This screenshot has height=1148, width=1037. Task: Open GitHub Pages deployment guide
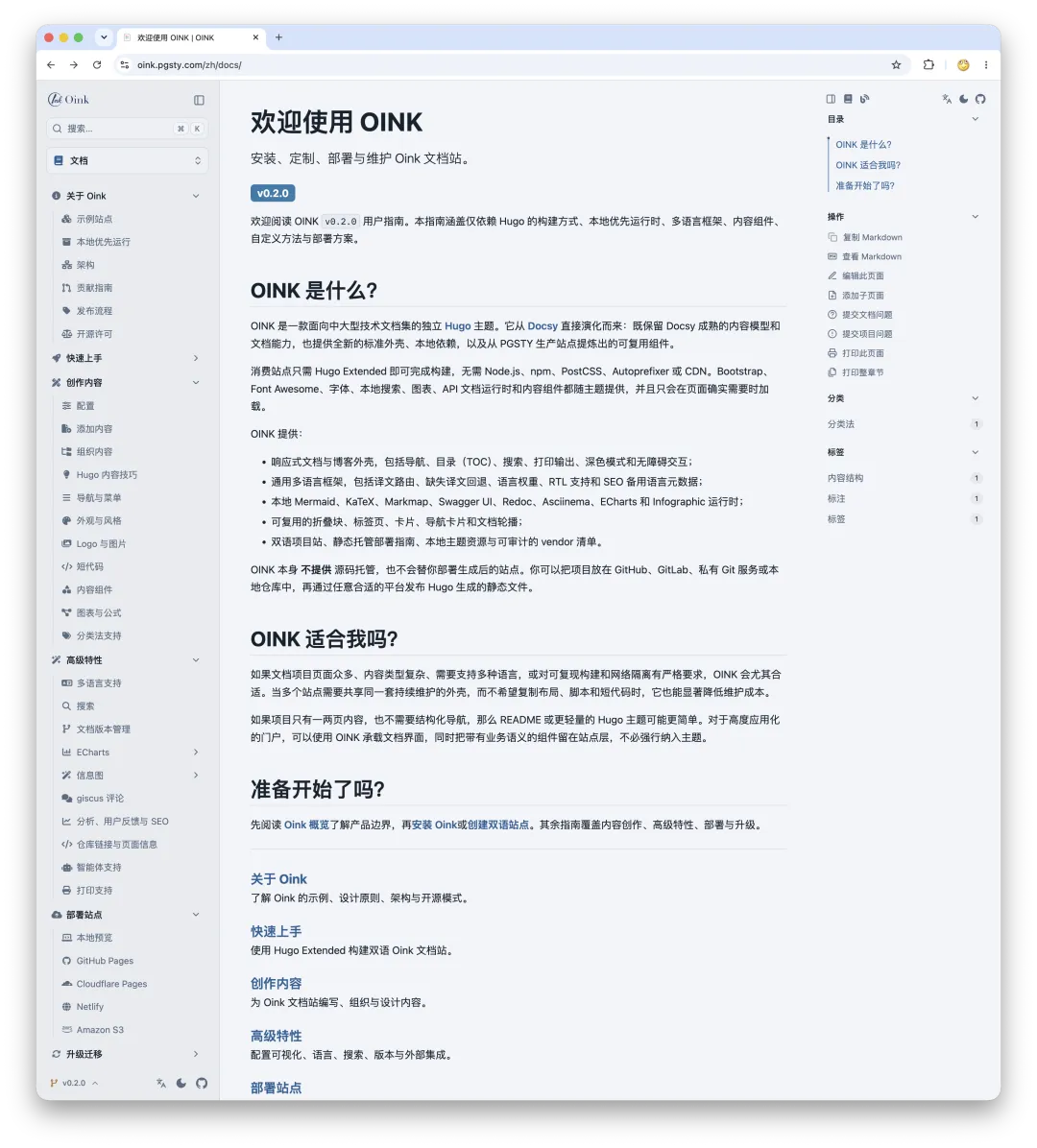[x=105, y=961]
